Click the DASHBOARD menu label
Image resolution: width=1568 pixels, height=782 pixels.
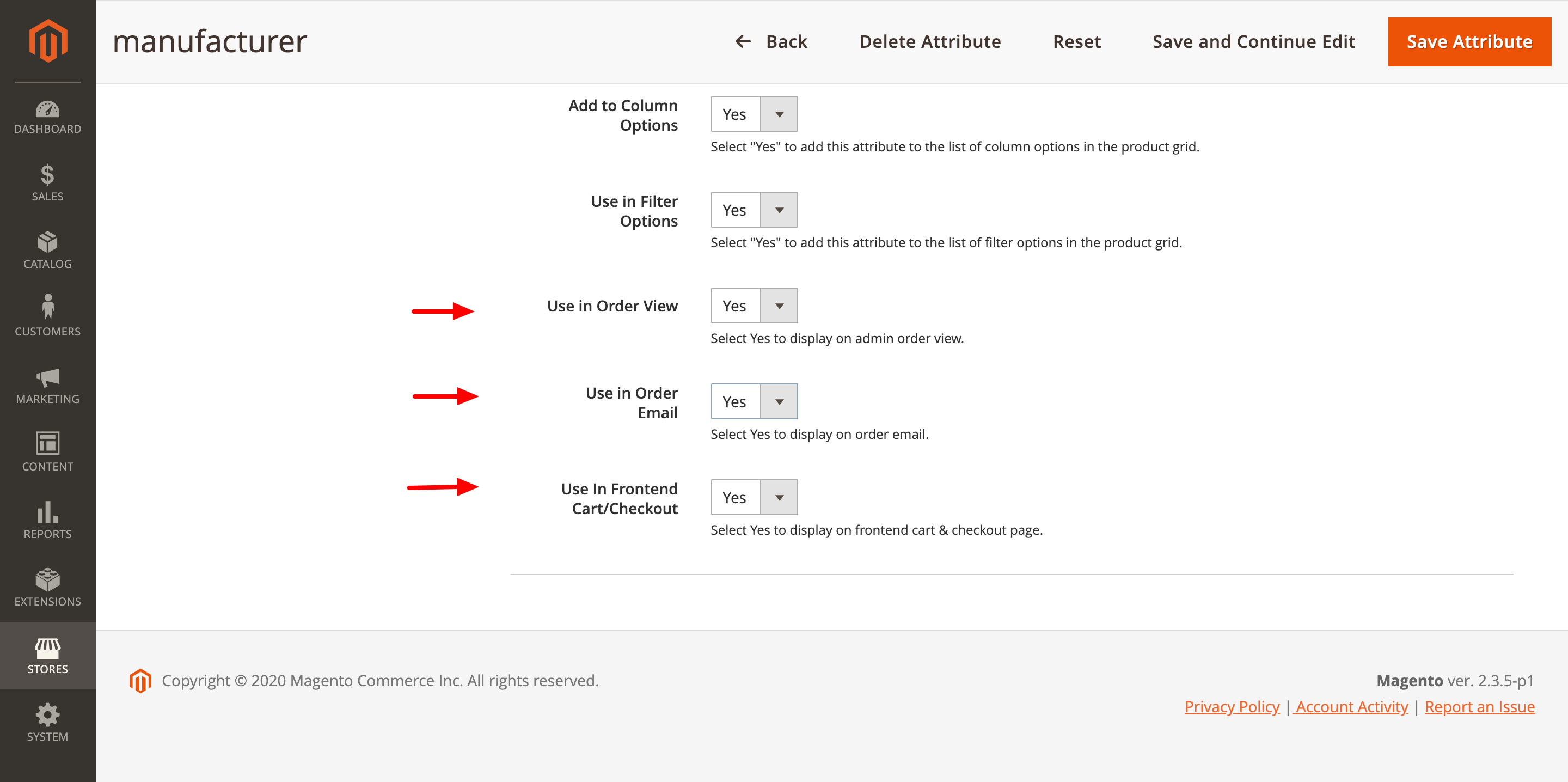47,129
